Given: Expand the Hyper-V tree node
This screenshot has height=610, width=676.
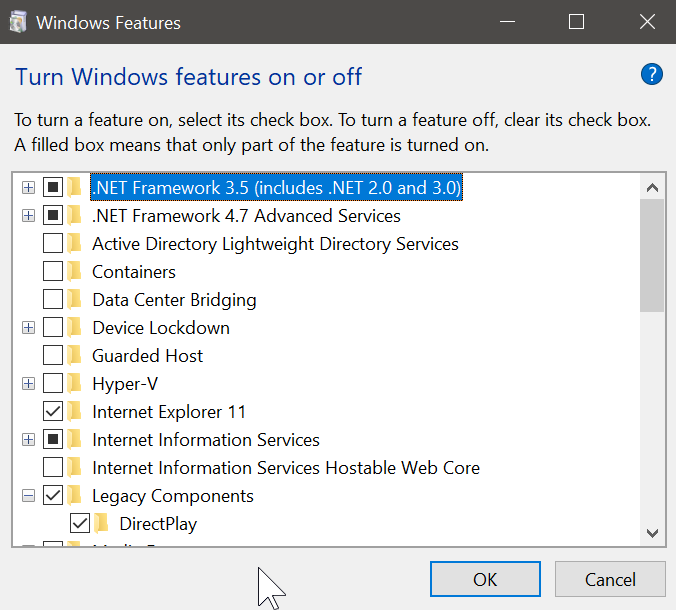Looking at the screenshot, I should (x=28, y=384).
